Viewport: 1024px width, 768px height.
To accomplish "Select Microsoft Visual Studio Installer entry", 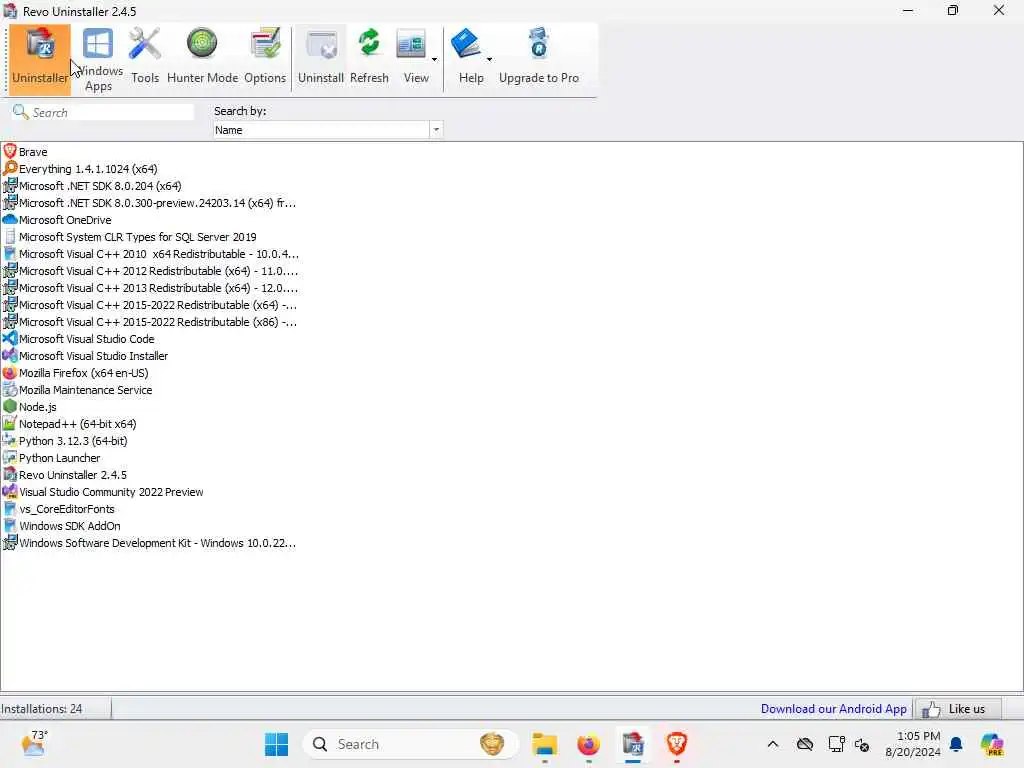I will click(86, 355).
